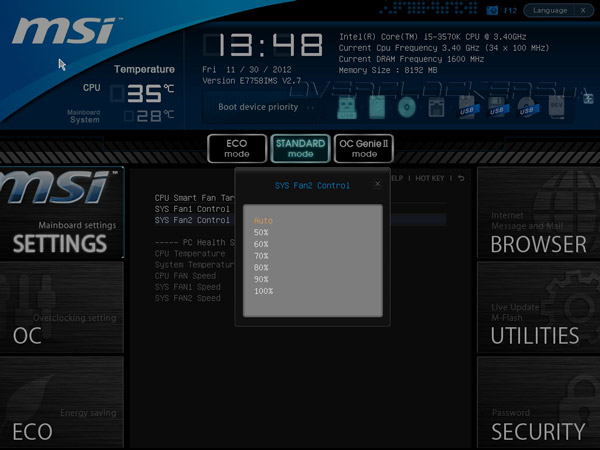Click the HOT KEY link

[430, 178]
